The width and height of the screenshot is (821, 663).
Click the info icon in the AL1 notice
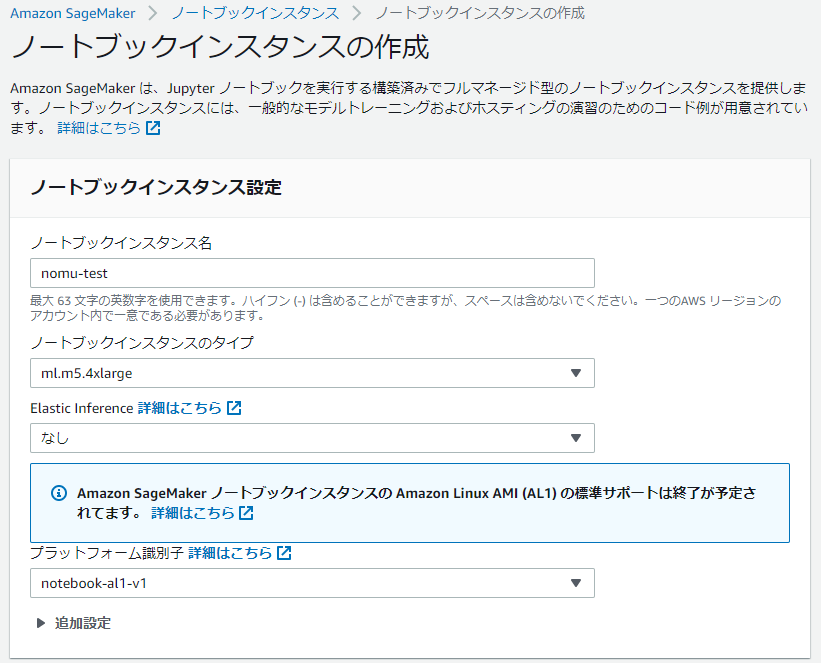59,493
